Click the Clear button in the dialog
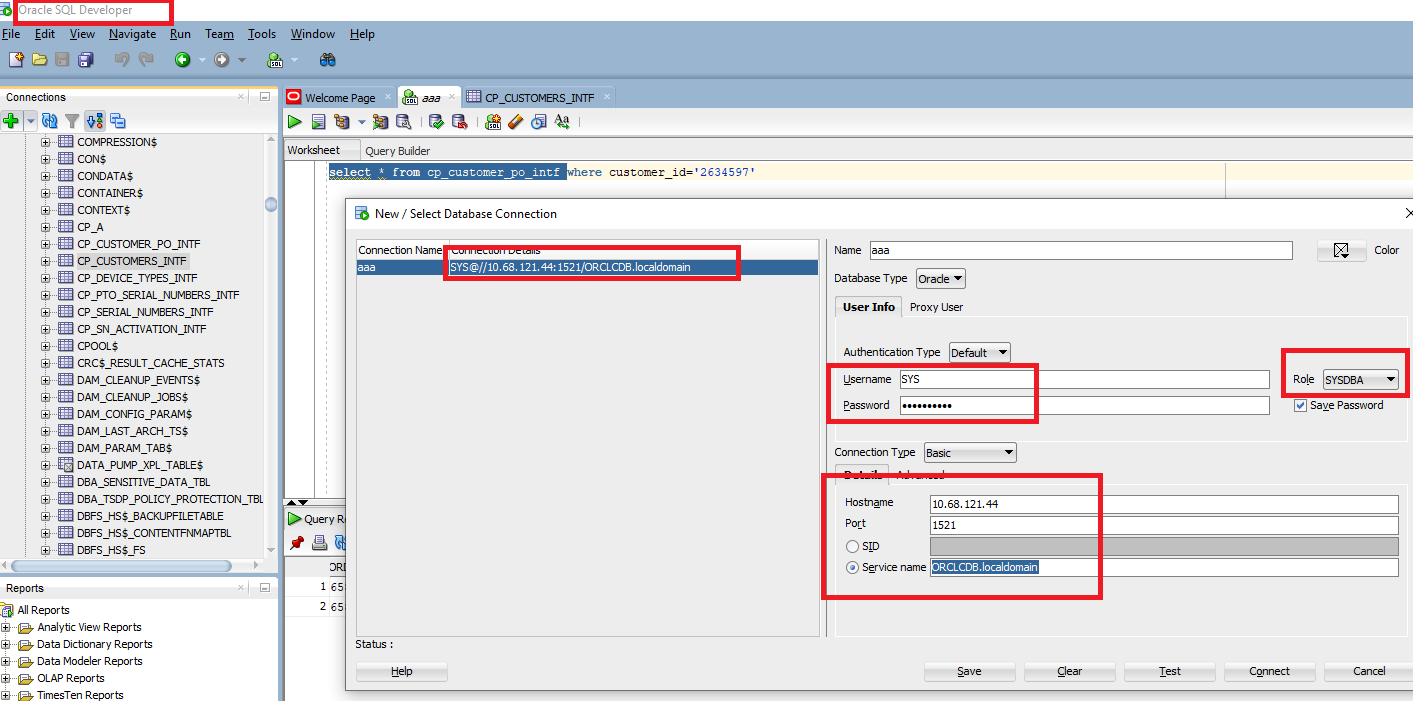 1070,671
